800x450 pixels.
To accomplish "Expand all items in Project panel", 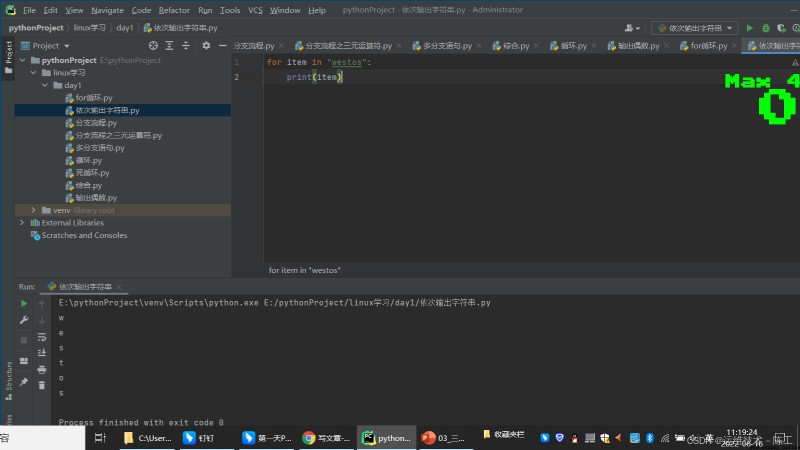I will click(x=169, y=46).
